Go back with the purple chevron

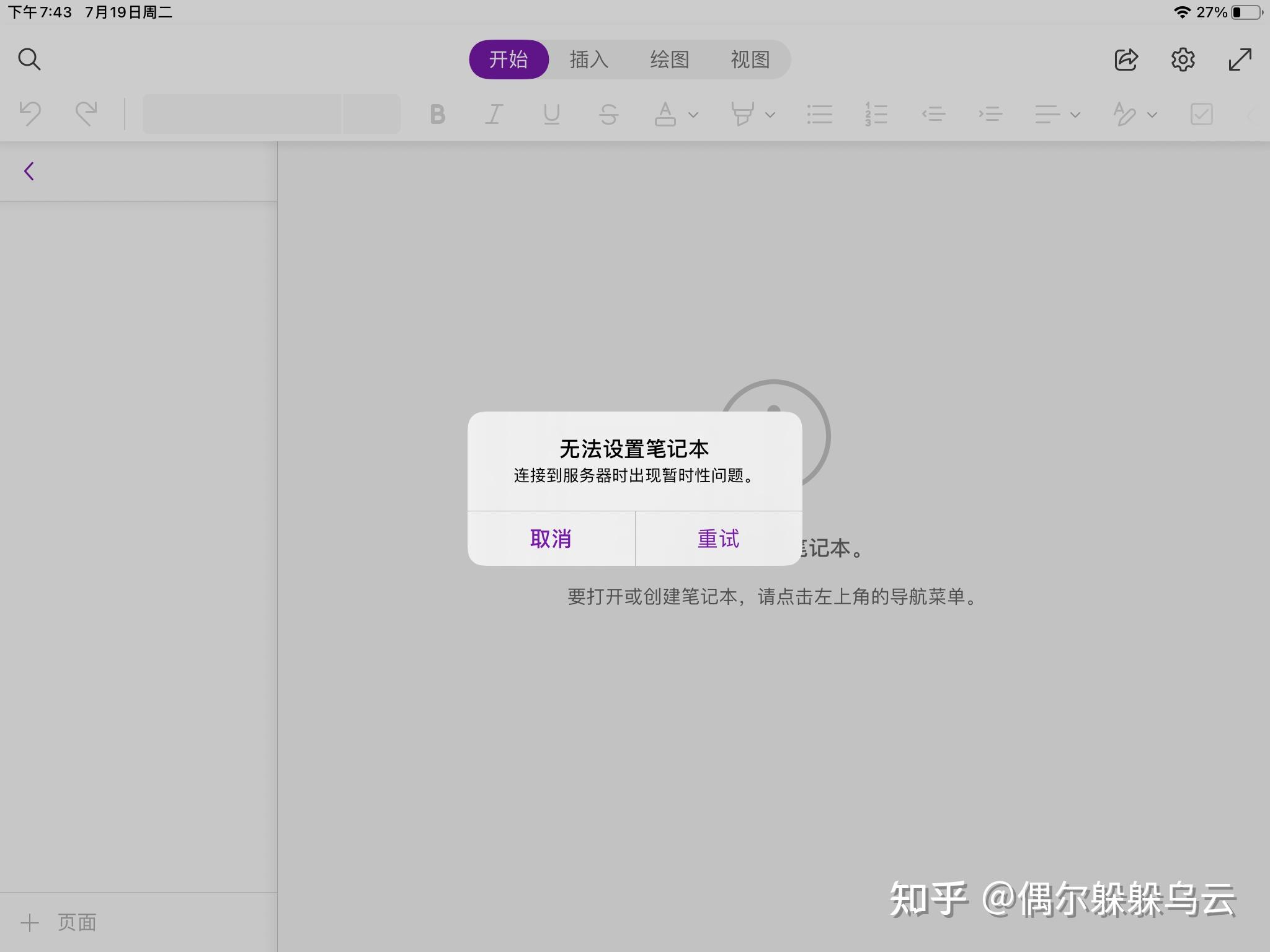point(29,171)
